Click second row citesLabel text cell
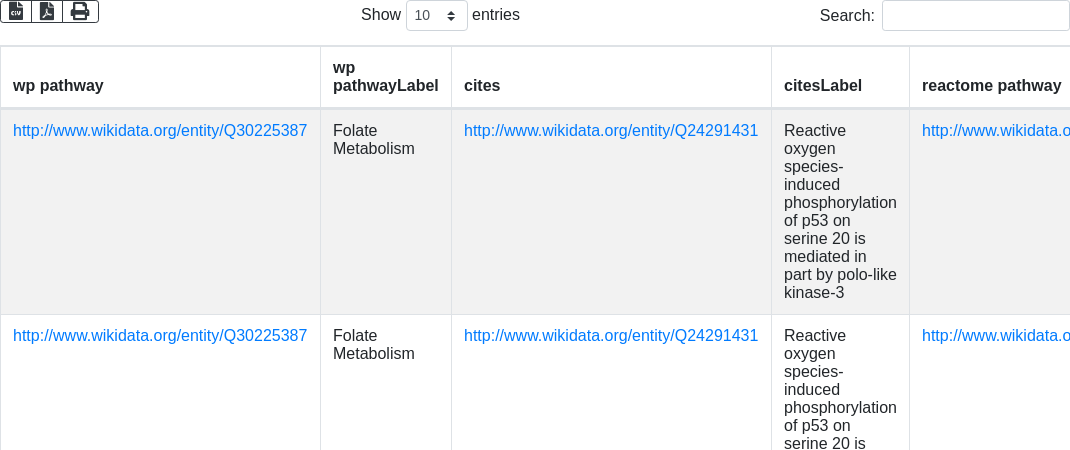Viewport: 1070px width, 450px height. [839, 390]
